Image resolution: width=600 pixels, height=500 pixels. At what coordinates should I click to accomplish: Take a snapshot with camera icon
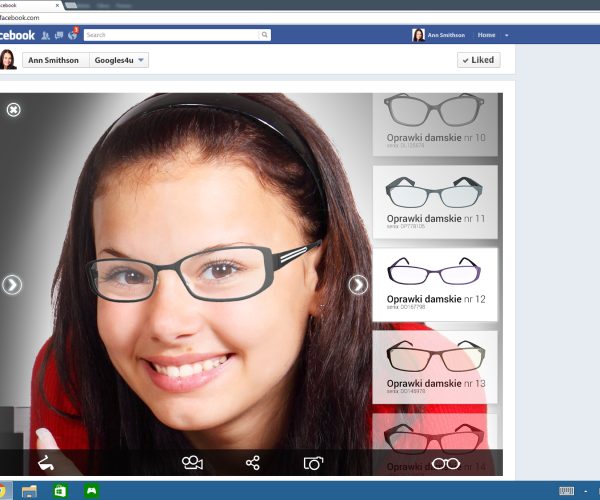pyautogui.click(x=313, y=463)
